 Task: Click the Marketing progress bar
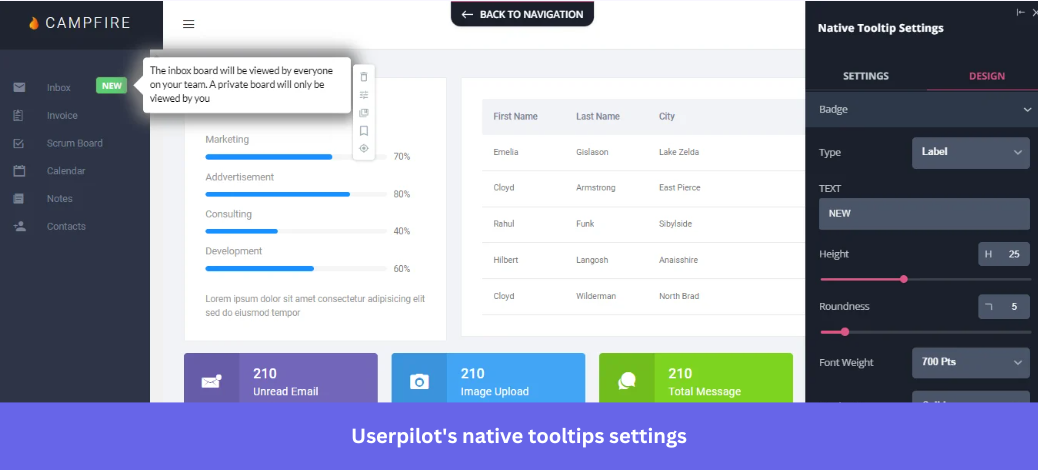pyautogui.click(x=296, y=157)
